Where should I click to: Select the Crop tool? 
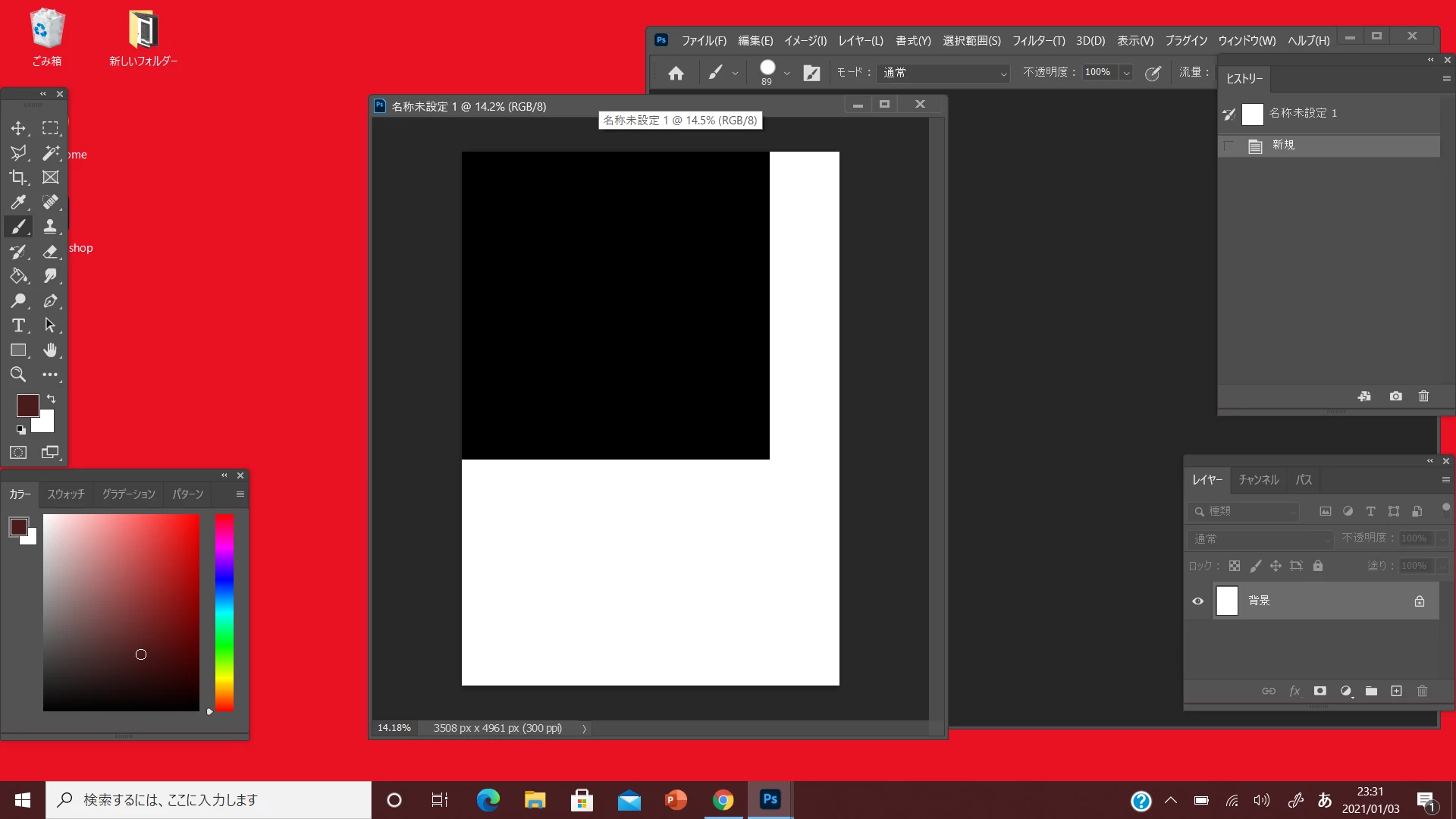[18, 177]
